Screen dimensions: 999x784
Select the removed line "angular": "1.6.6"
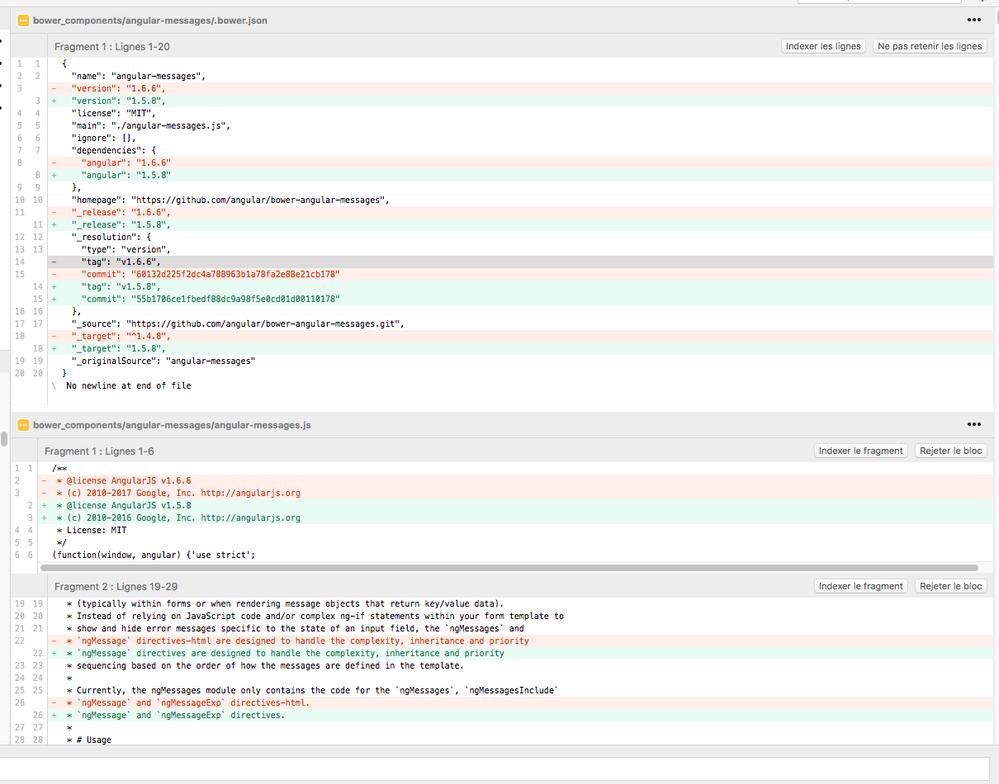click(520, 163)
